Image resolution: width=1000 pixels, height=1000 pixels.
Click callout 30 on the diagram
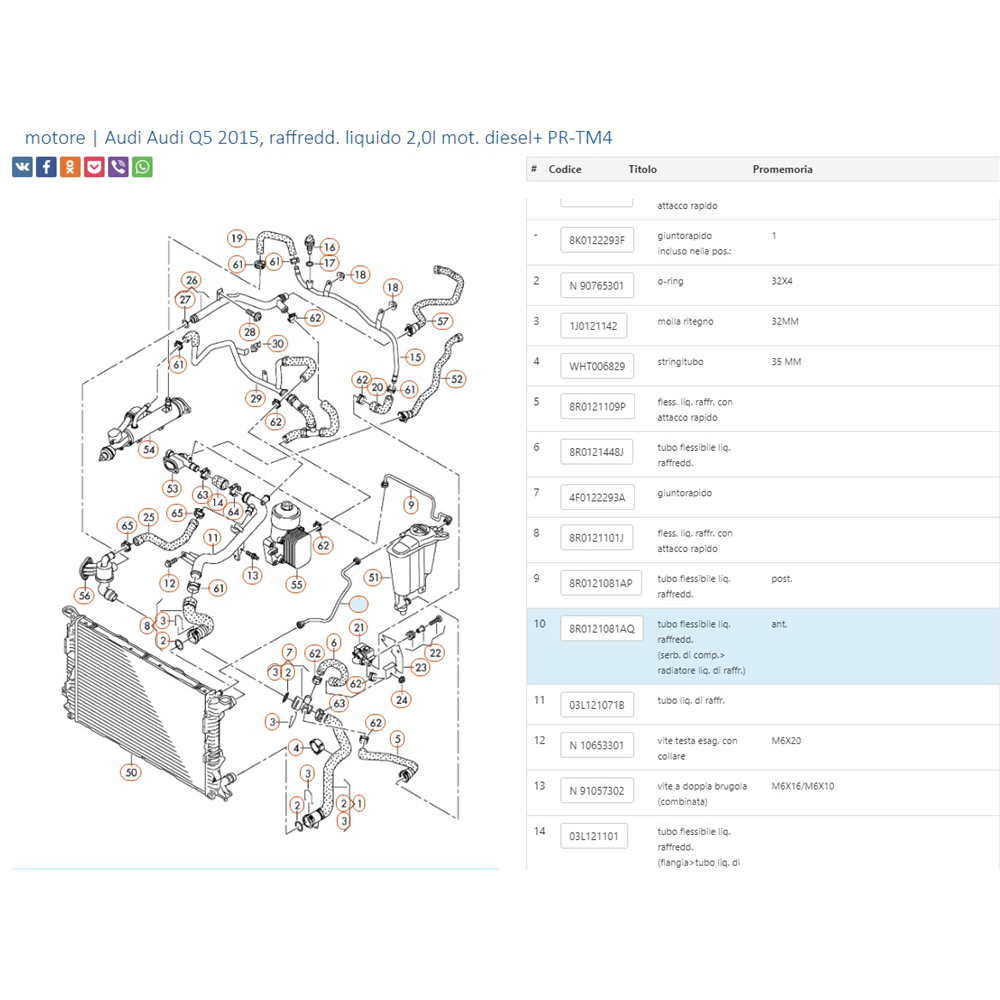click(277, 344)
